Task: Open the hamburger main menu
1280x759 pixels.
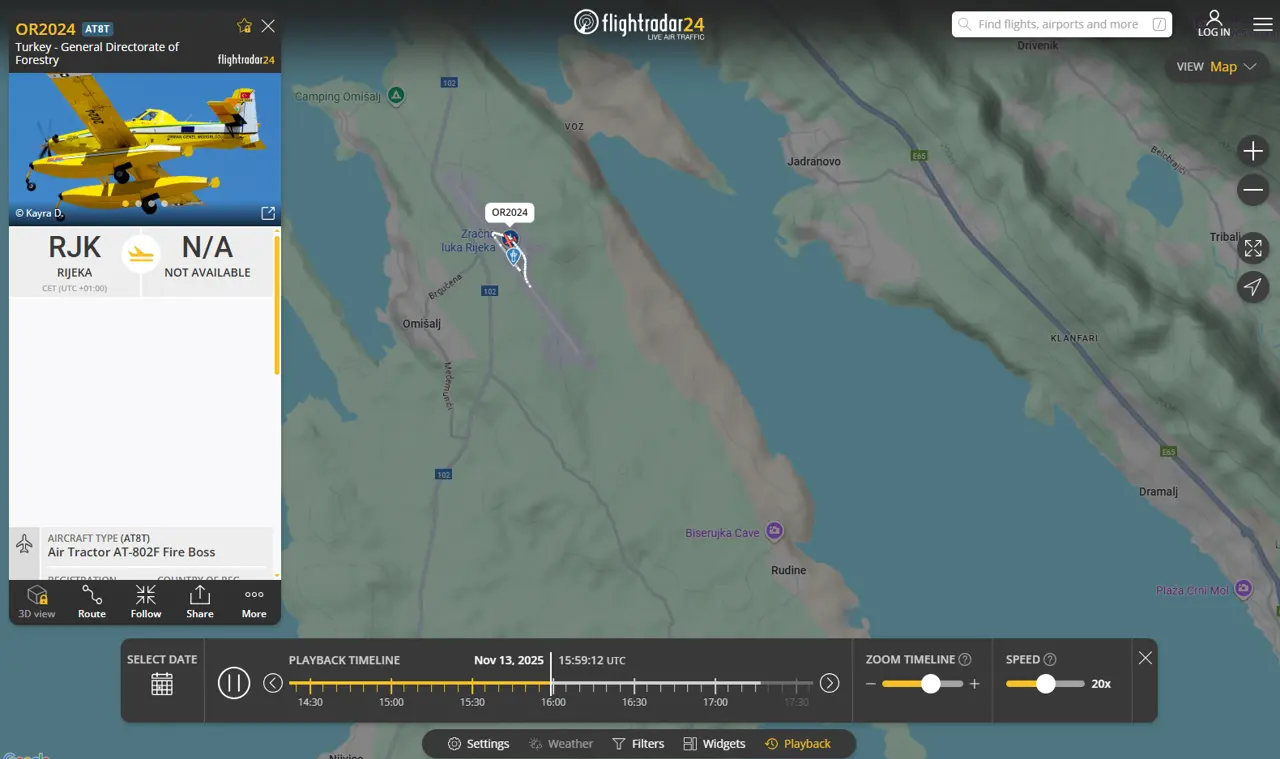Action: tap(1263, 24)
